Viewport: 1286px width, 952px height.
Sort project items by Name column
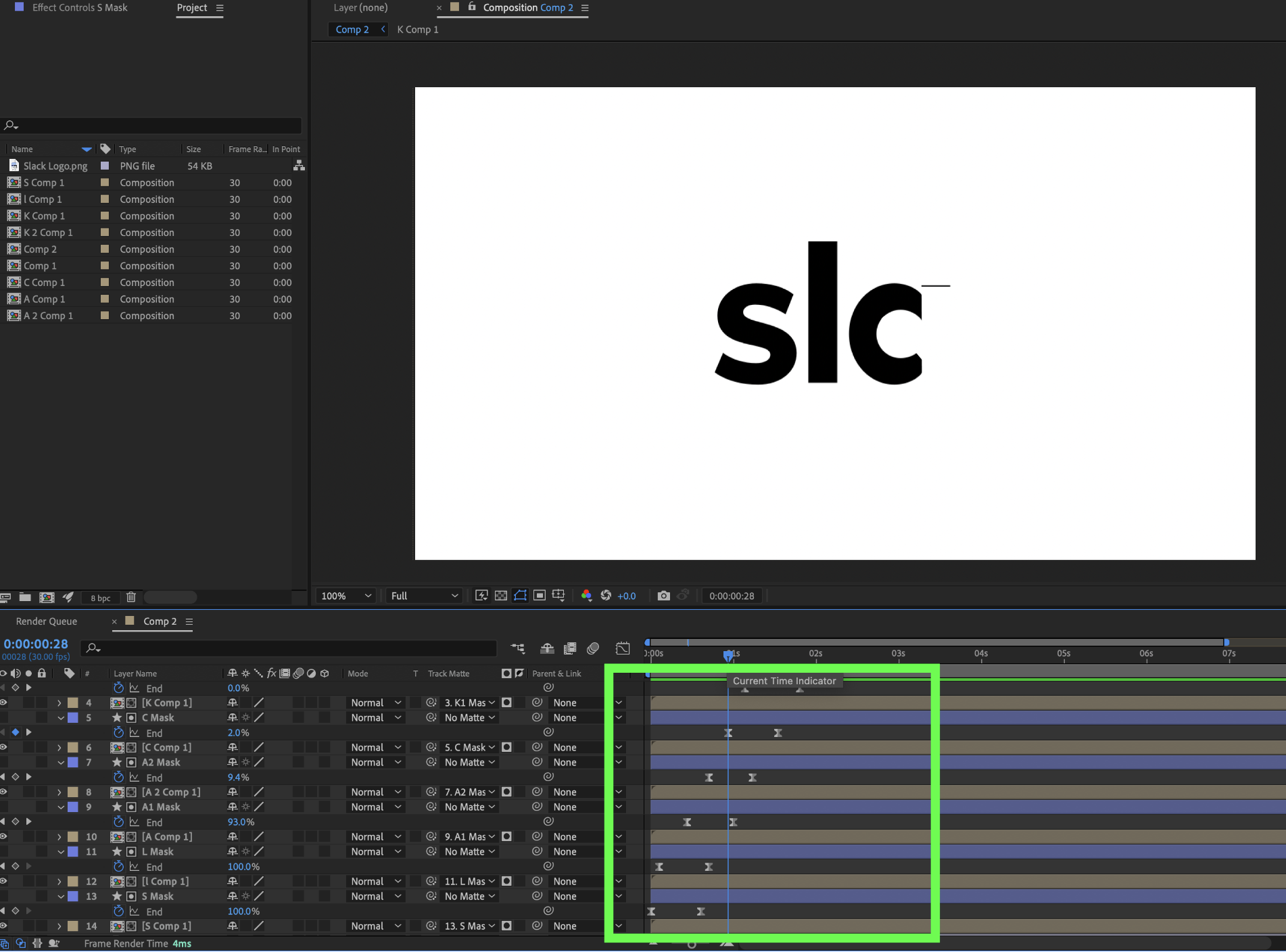click(22, 149)
